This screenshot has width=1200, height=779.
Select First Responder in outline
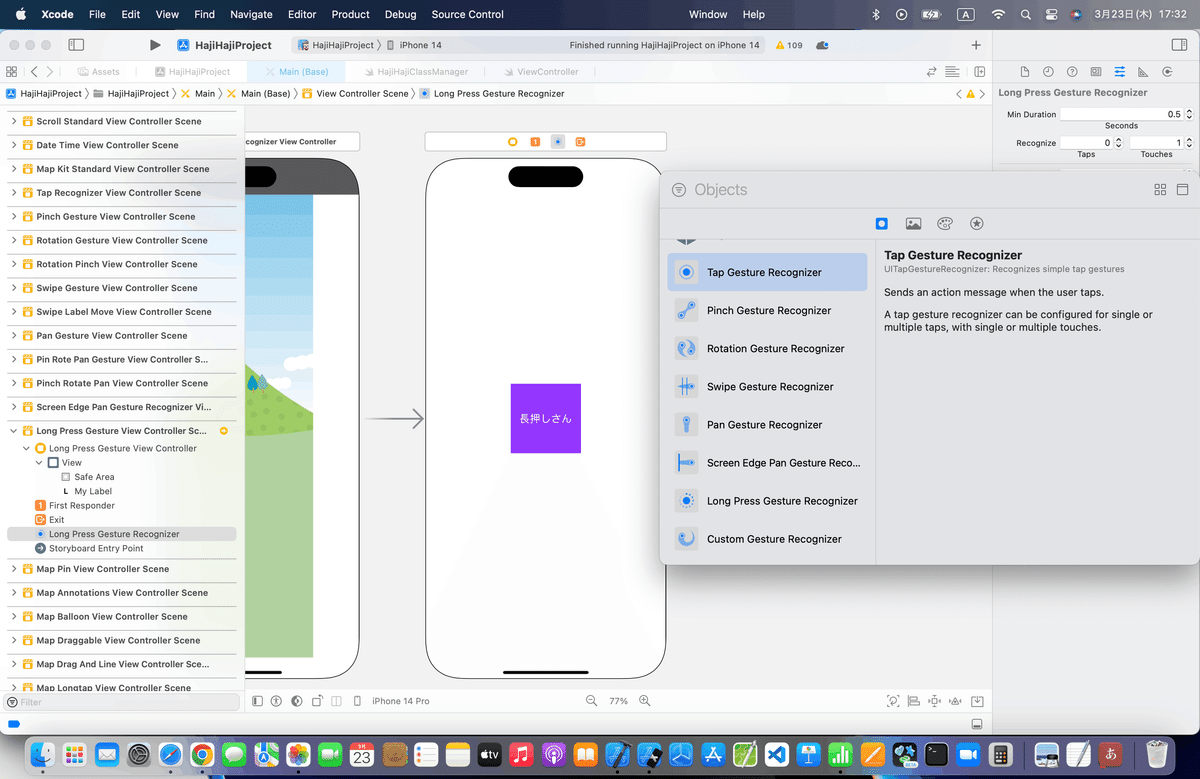(x=82, y=505)
